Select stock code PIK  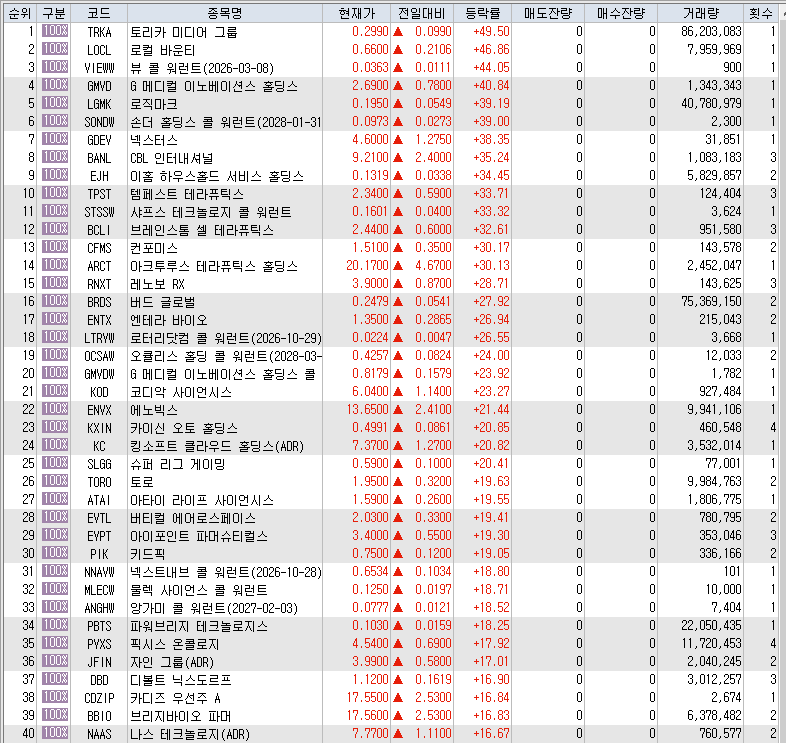tap(99, 554)
